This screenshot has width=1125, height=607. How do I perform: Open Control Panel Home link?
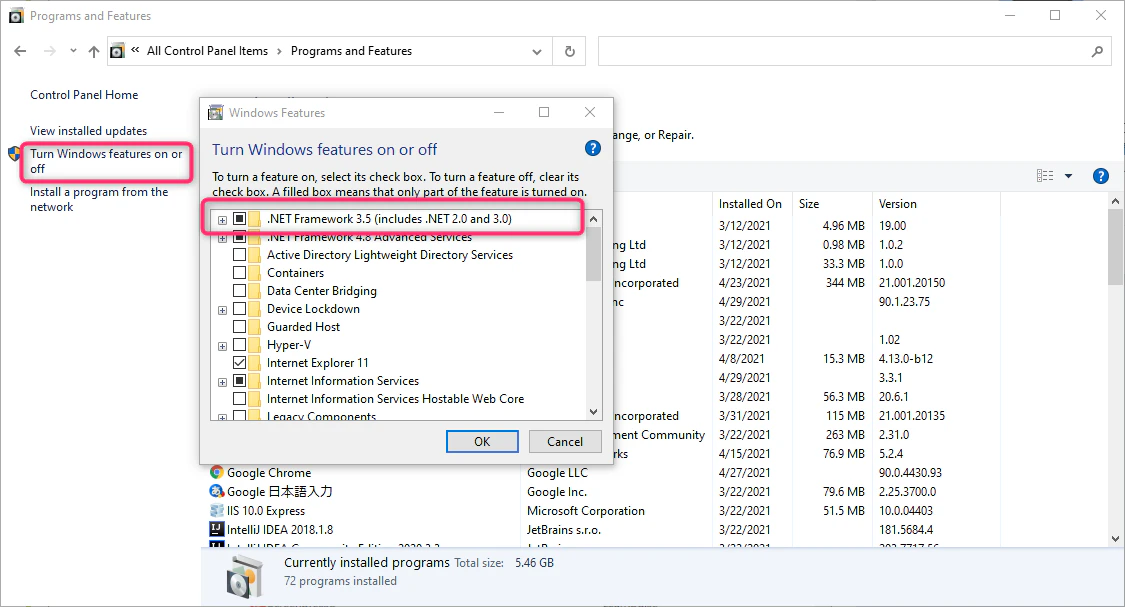point(84,95)
